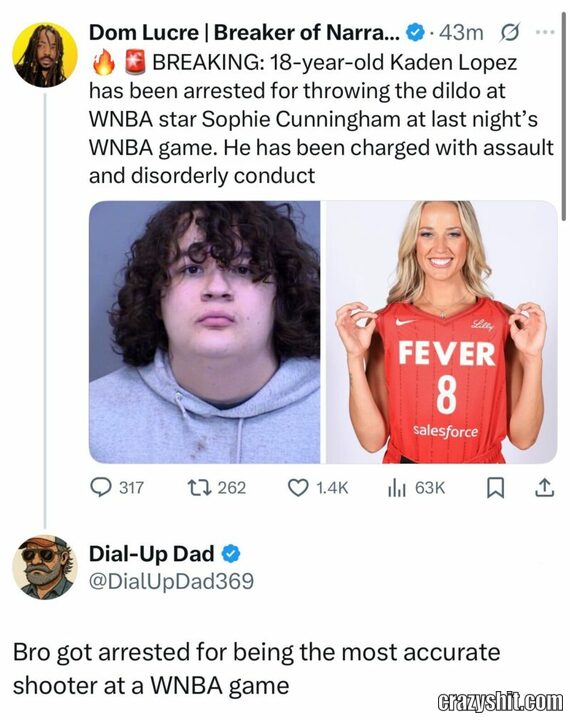Click Dial-Up Dad's verified badge
The height and width of the screenshot is (720, 570).
click(x=231, y=554)
